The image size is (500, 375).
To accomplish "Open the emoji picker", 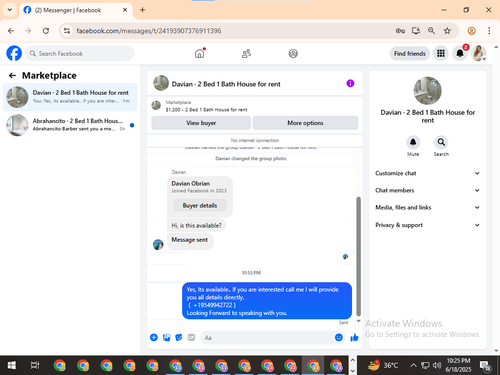I will [x=339, y=338].
